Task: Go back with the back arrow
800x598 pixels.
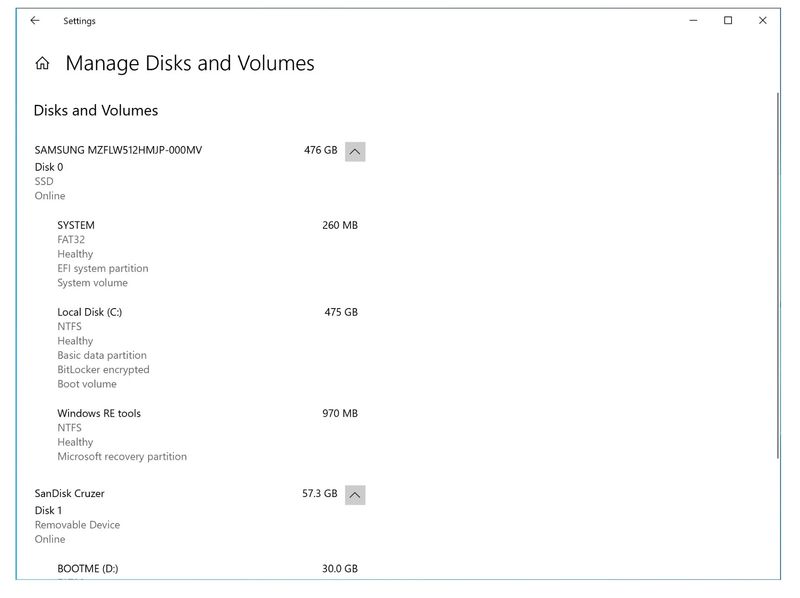Action: pos(35,20)
